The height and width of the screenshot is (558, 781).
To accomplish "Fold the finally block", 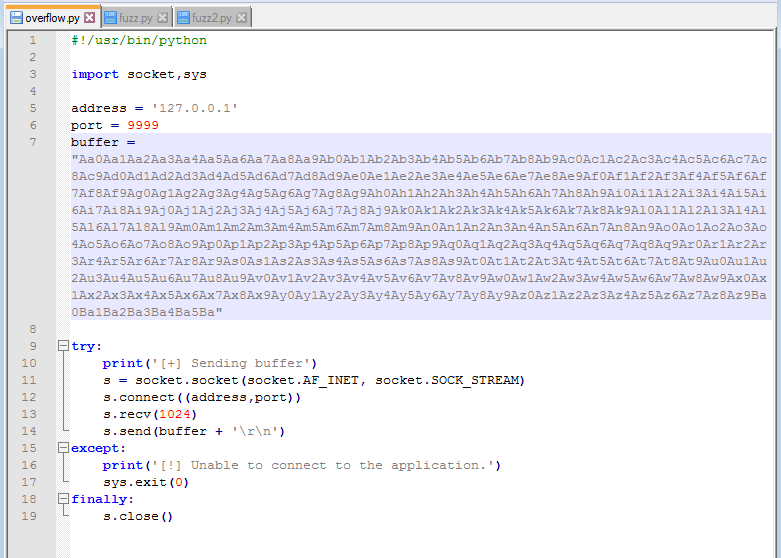I will tap(63, 500).
